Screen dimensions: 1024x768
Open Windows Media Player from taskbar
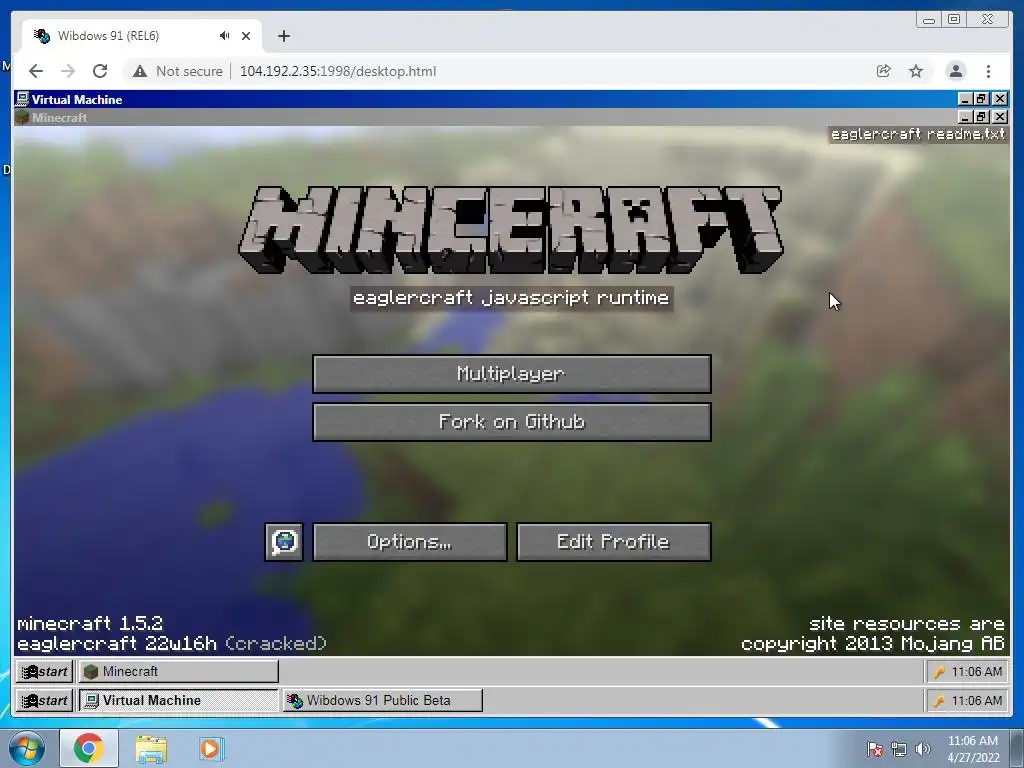click(x=211, y=748)
